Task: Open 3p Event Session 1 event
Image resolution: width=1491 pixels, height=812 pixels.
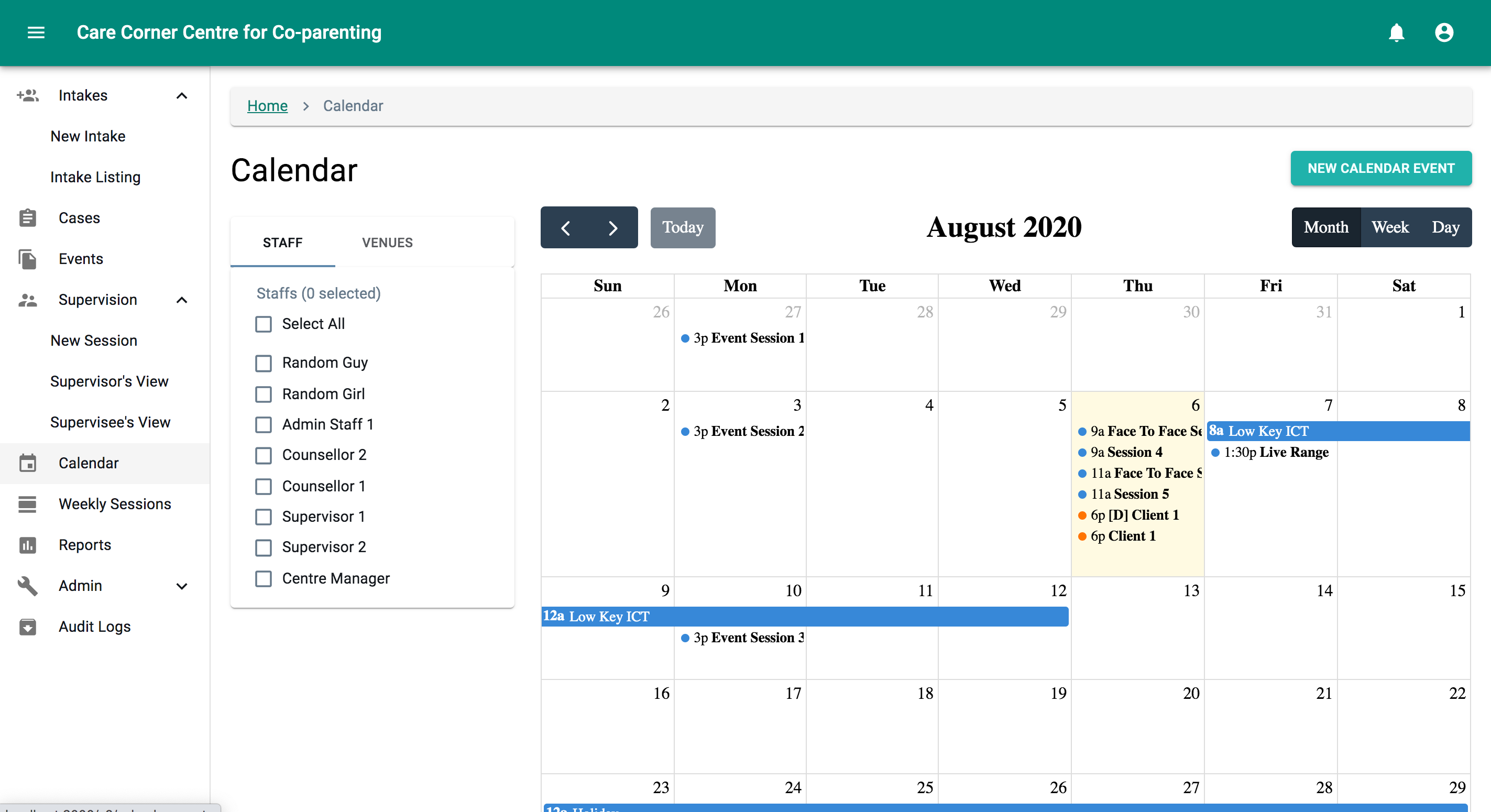Action: [x=742, y=338]
